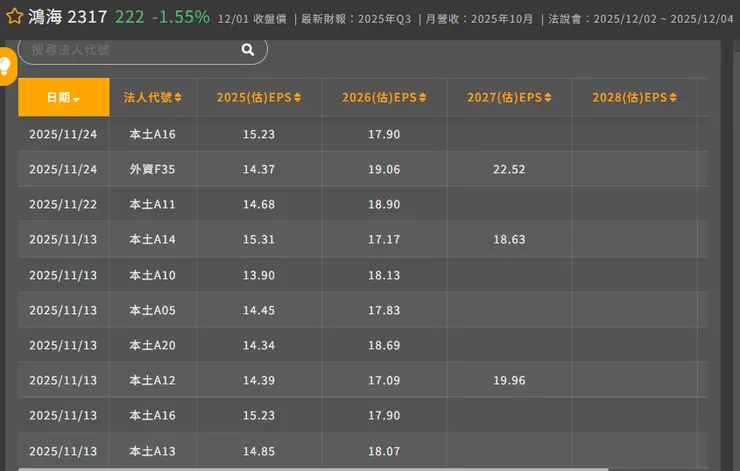This screenshot has width=740, height=471.
Task: Click the 12/01 收盤價 label
Action: pyautogui.click(x=252, y=19)
